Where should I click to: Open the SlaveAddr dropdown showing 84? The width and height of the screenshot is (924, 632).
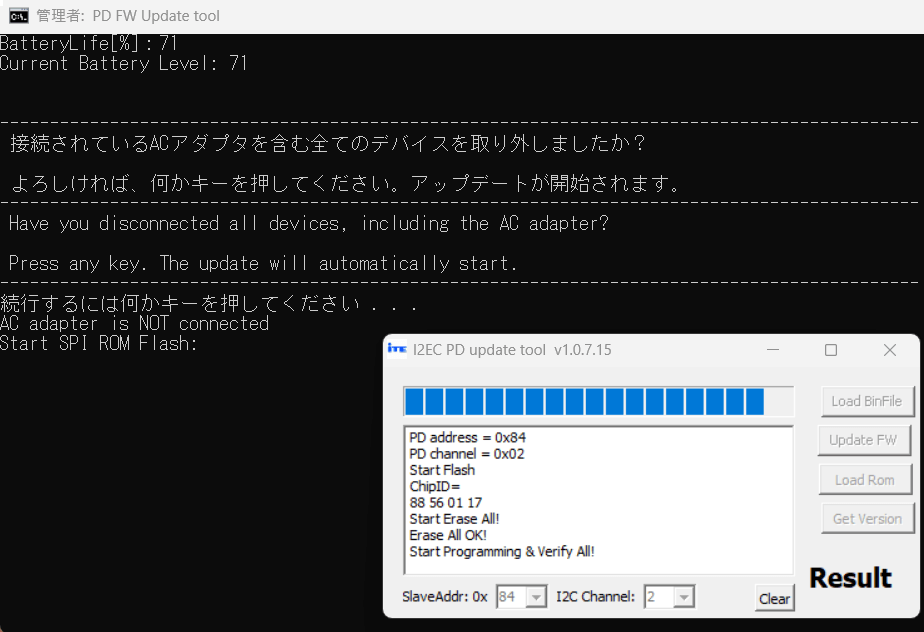(536, 597)
